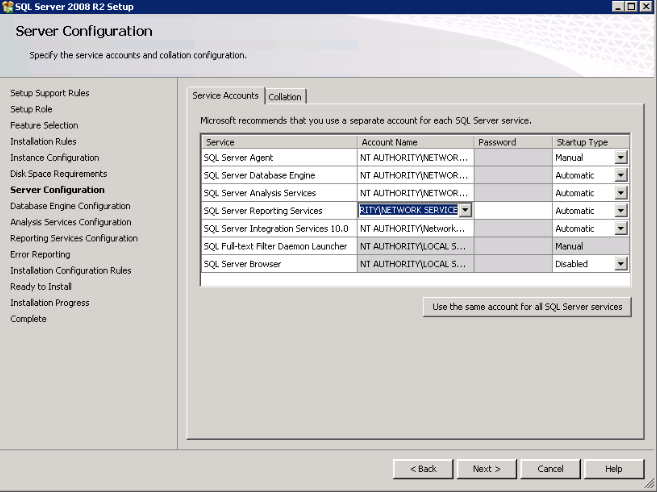The height and width of the screenshot is (492, 657).
Task: Click Feature Selection step
Action: [x=44, y=125]
